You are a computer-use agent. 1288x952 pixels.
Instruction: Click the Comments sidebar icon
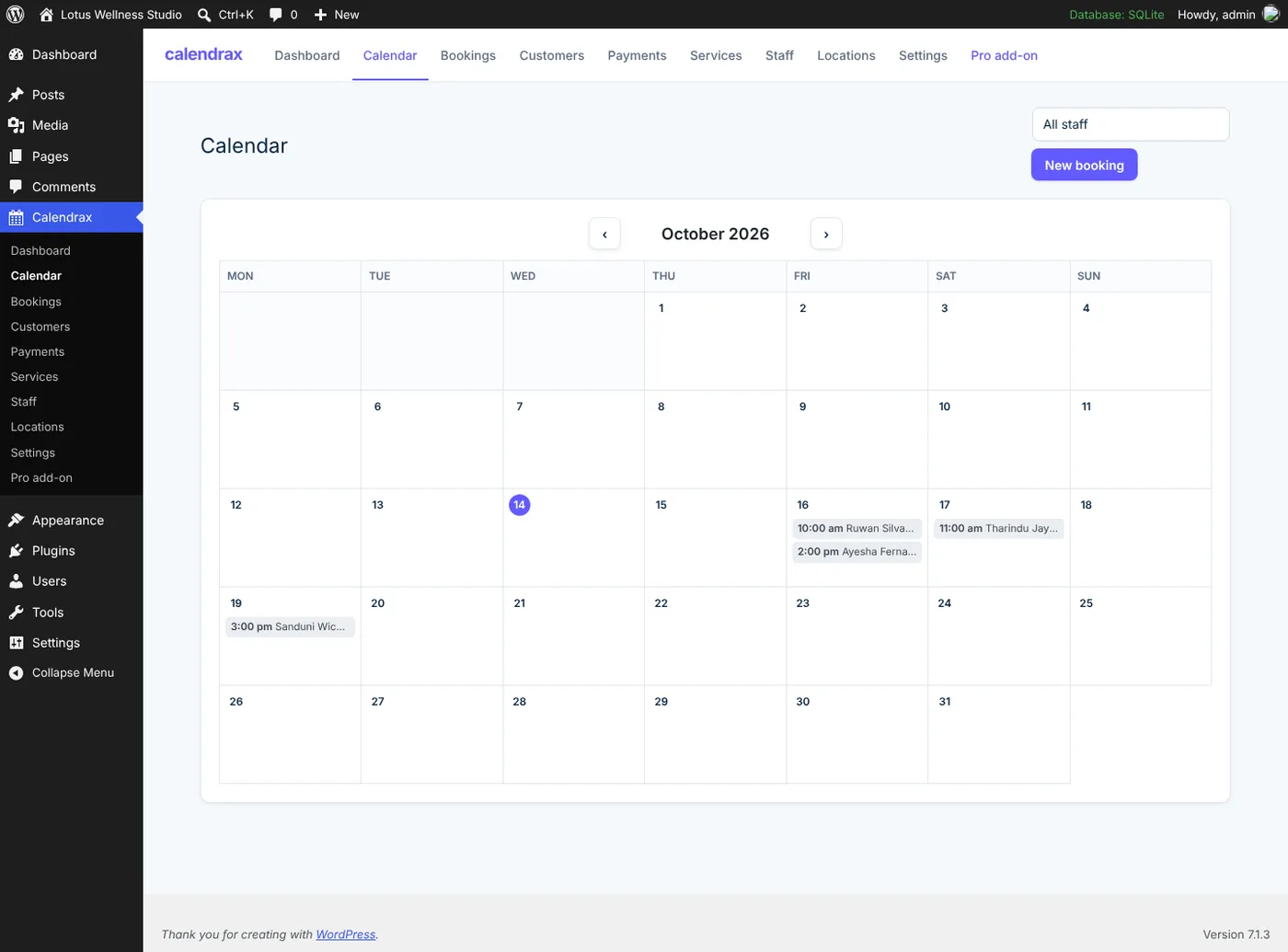(x=17, y=187)
